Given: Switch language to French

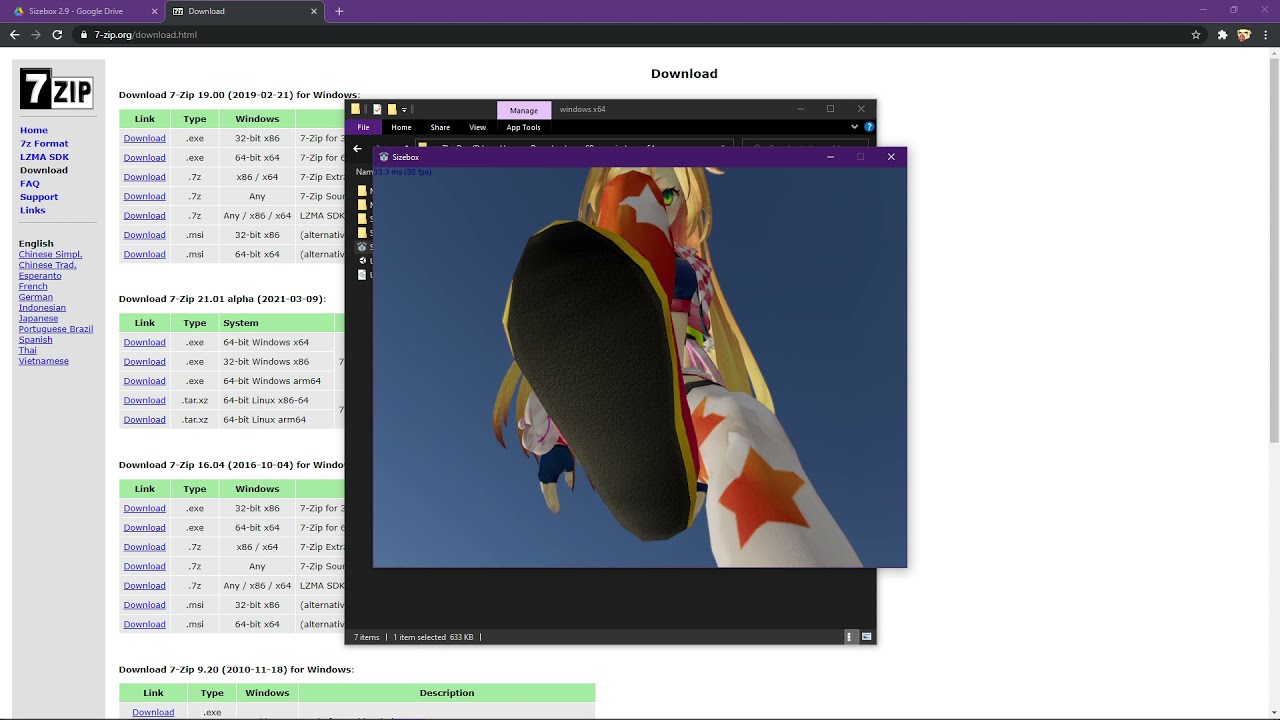Looking at the screenshot, I should [x=33, y=286].
